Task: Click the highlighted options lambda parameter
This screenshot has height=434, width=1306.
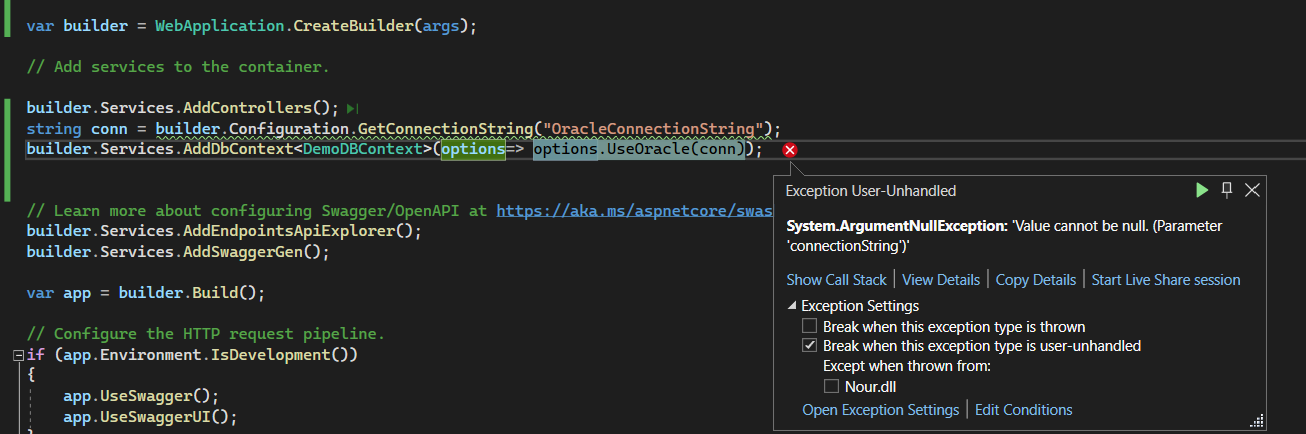Action: click(x=466, y=149)
